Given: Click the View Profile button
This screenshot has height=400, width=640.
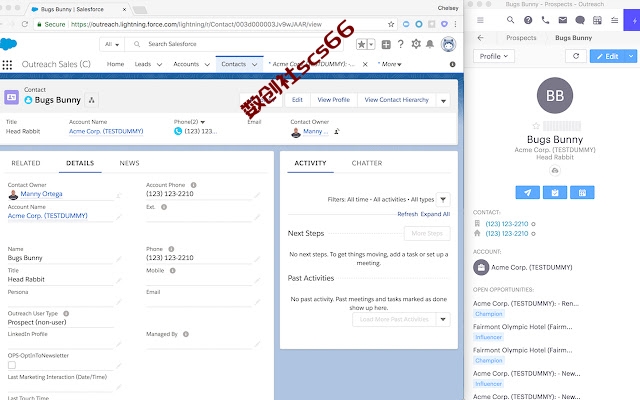Looking at the screenshot, I should coord(333,100).
